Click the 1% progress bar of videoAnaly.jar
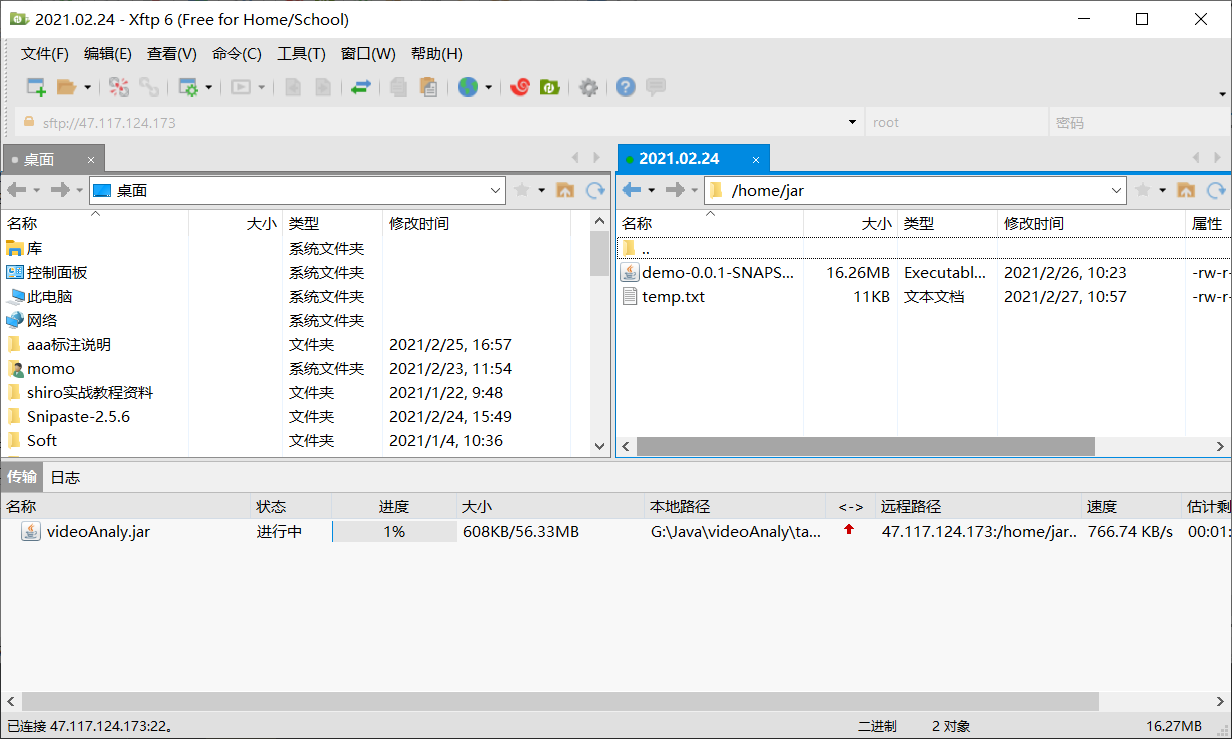Screen dimensions: 1232x739 click(394, 532)
